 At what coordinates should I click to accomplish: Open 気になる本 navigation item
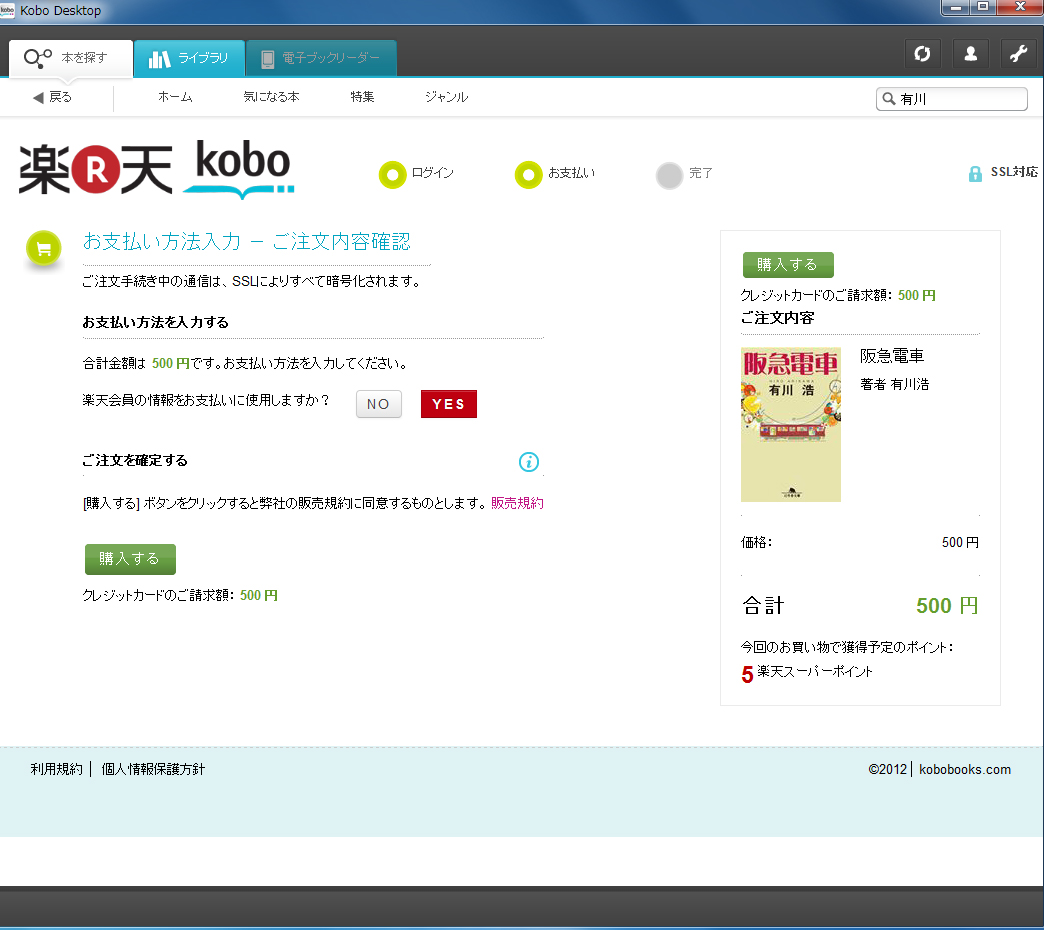(271, 97)
